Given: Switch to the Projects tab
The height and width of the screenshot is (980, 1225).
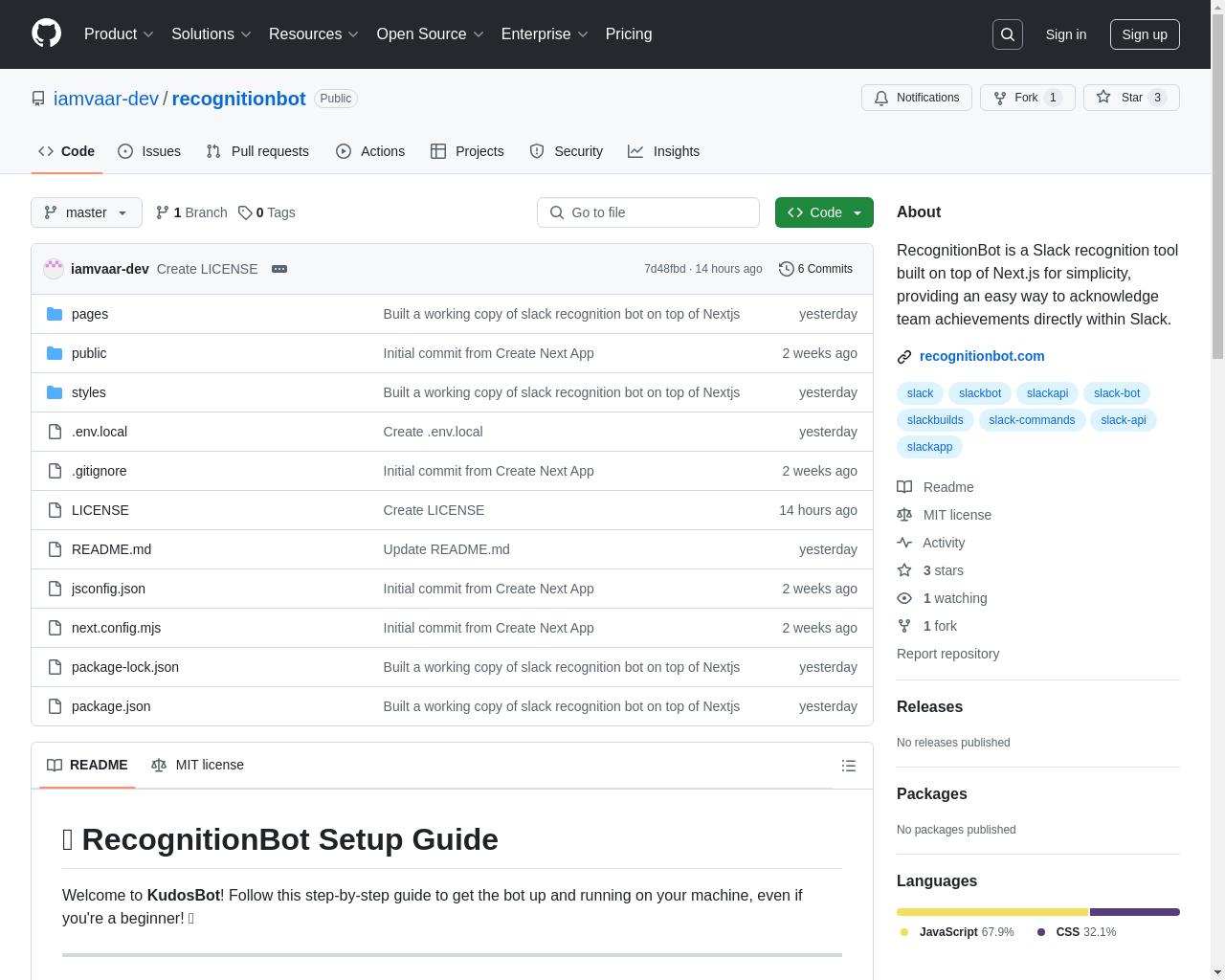Looking at the screenshot, I should point(467,151).
